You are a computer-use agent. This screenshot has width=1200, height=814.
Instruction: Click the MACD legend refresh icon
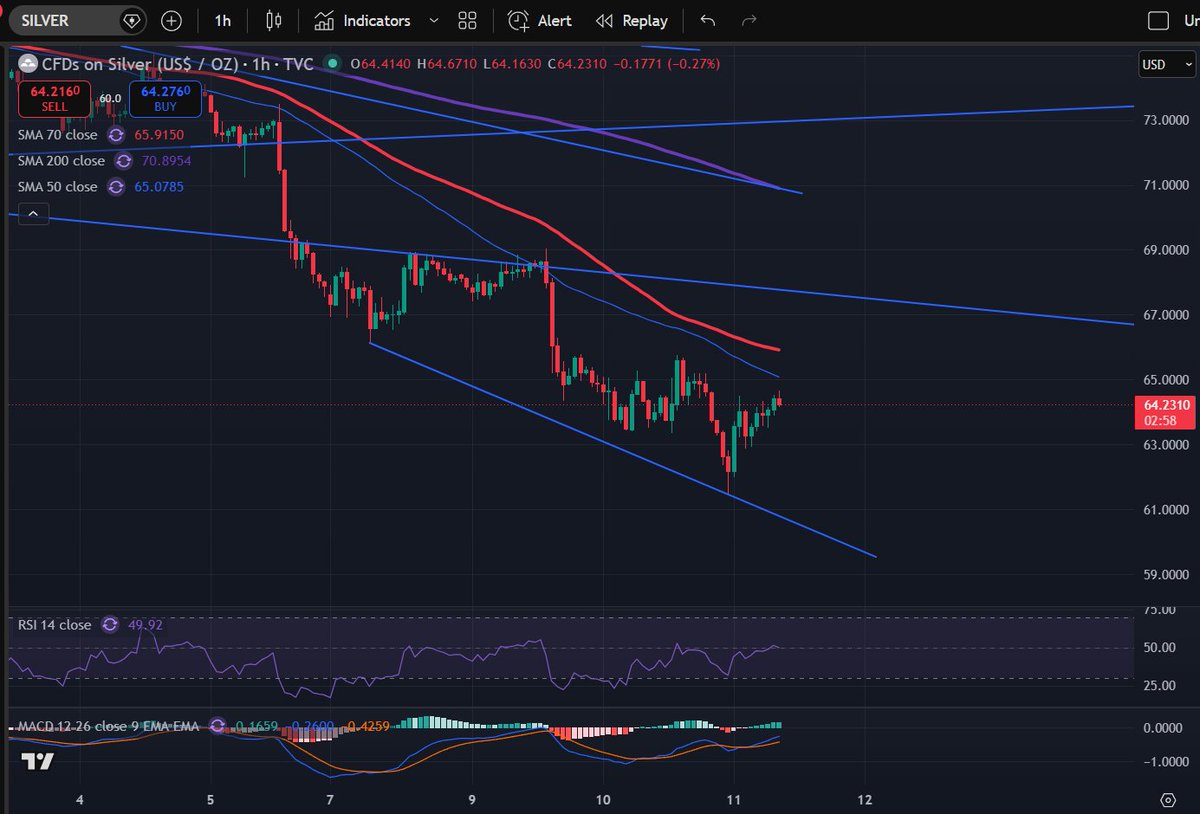point(217,726)
